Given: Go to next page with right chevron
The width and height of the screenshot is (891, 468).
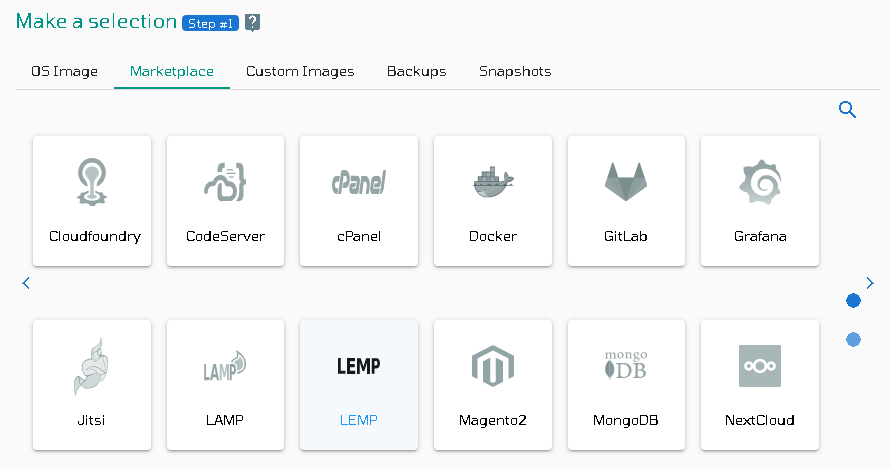Looking at the screenshot, I should (870, 283).
